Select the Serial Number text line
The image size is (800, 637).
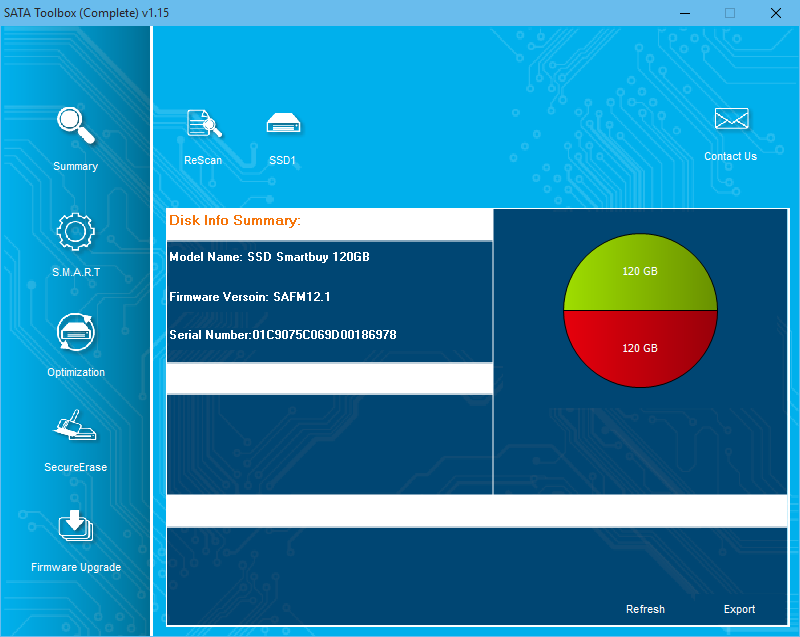point(283,335)
